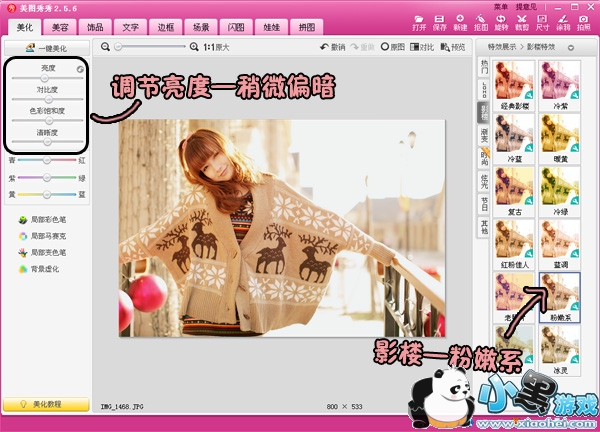Click the 保存 (Save) icon
The height and width of the screenshot is (432, 600).
[440, 22]
